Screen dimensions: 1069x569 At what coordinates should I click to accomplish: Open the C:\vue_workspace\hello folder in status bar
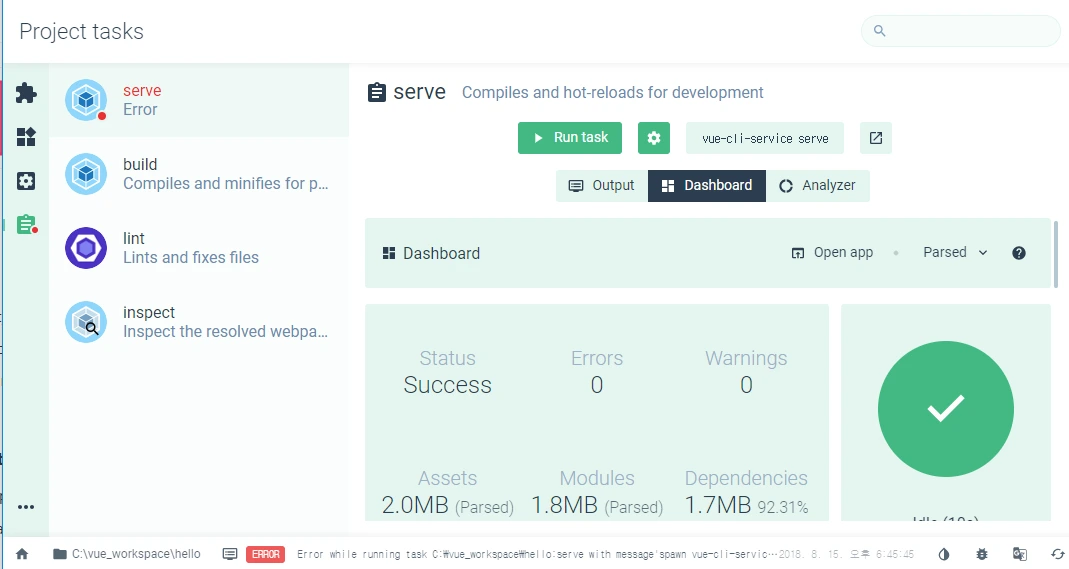click(127, 554)
